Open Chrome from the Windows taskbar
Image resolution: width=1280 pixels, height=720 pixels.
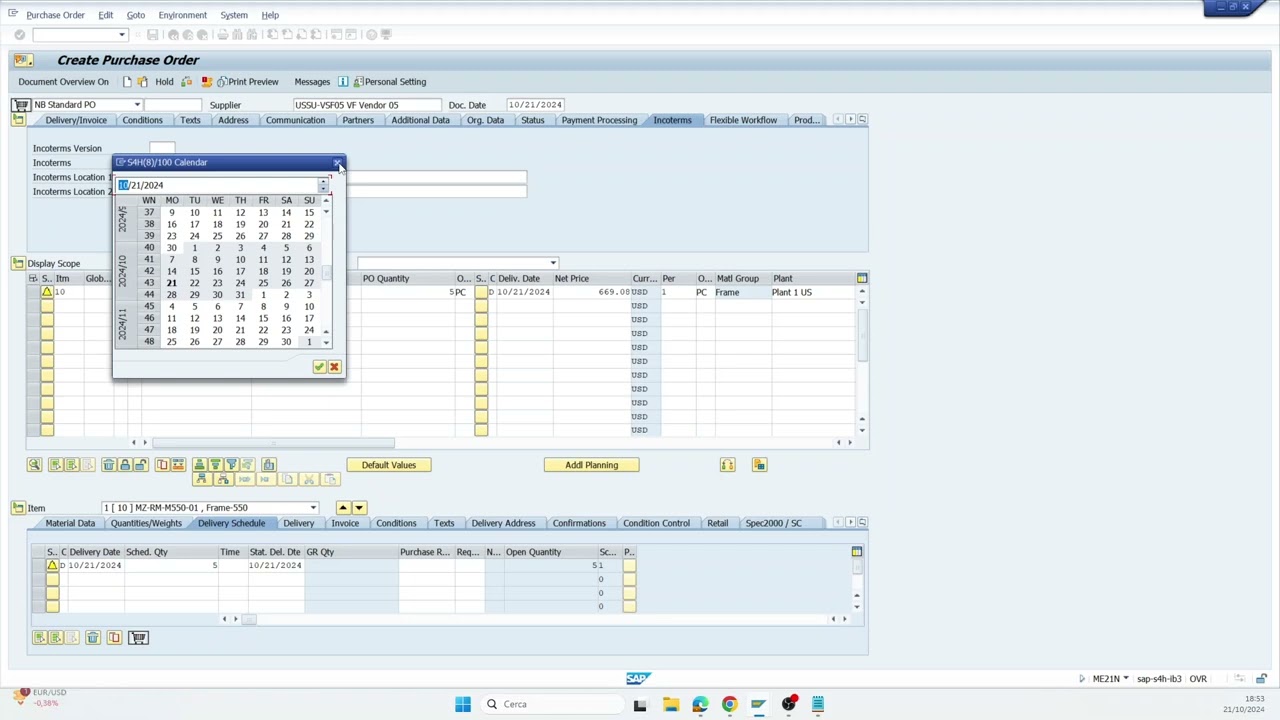pyautogui.click(x=729, y=704)
